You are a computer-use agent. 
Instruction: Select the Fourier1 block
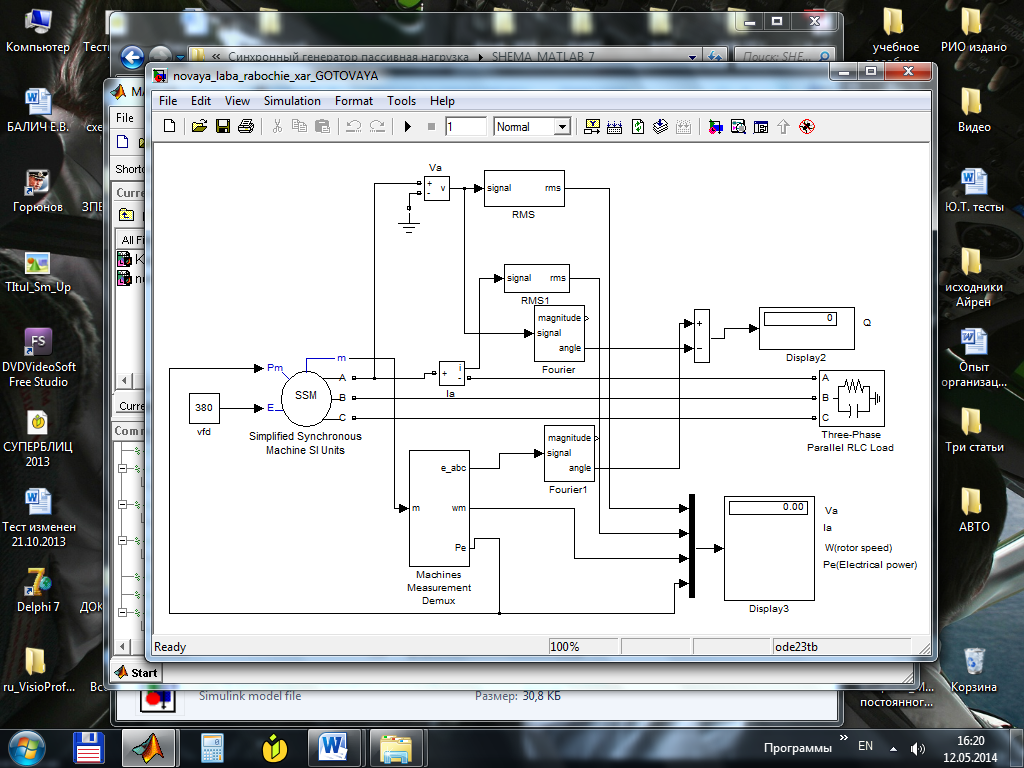point(569,454)
